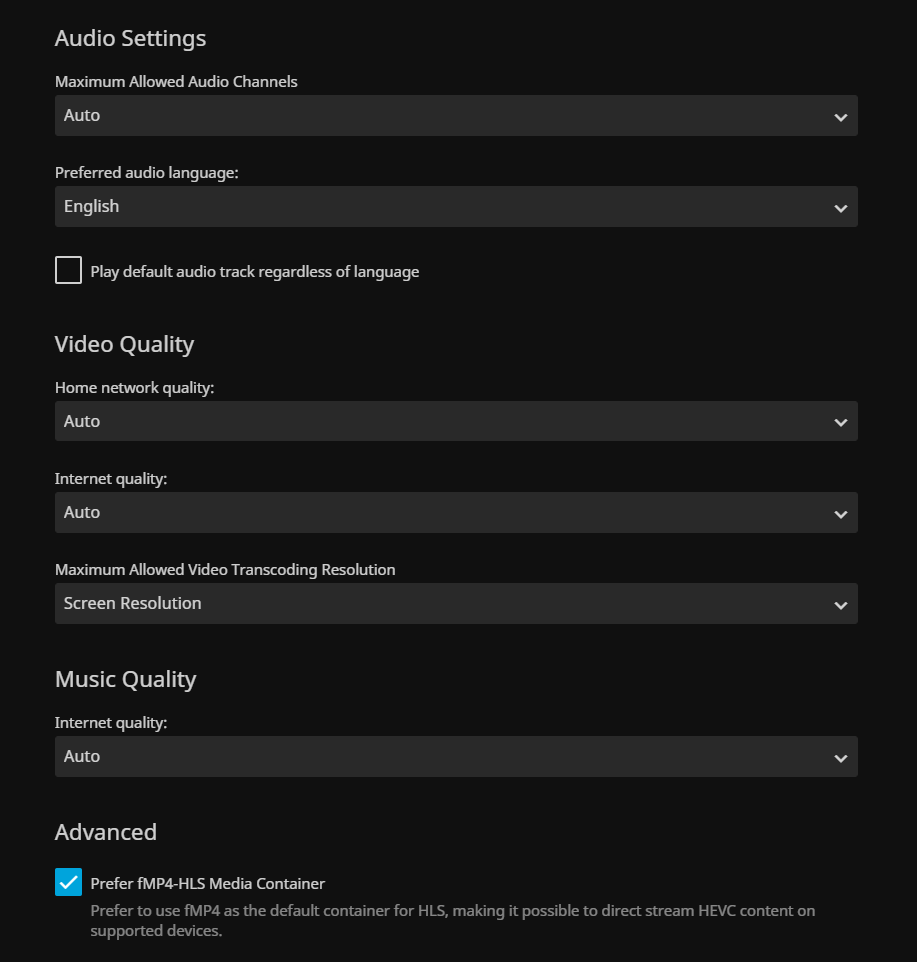The width and height of the screenshot is (917, 962).
Task: Click the chevron arrow on video Internet quality
Action: click(840, 514)
